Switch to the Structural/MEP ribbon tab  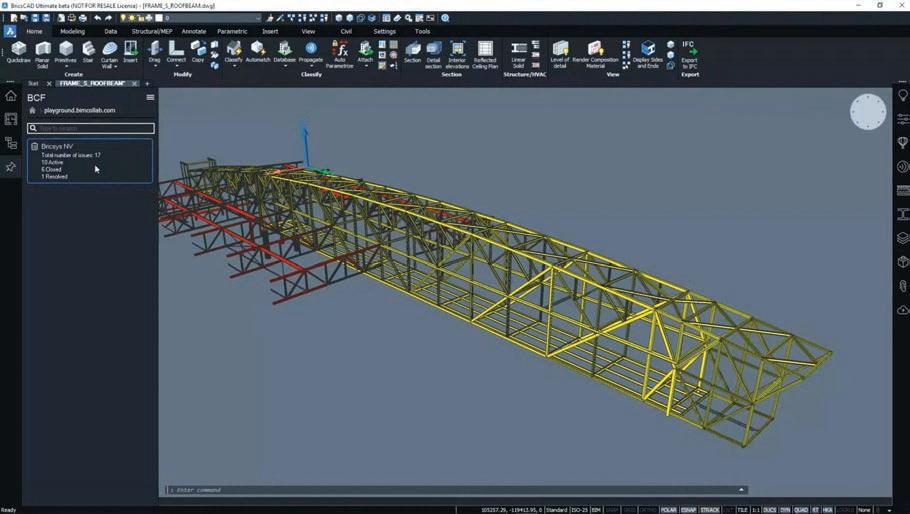(x=152, y=31)
